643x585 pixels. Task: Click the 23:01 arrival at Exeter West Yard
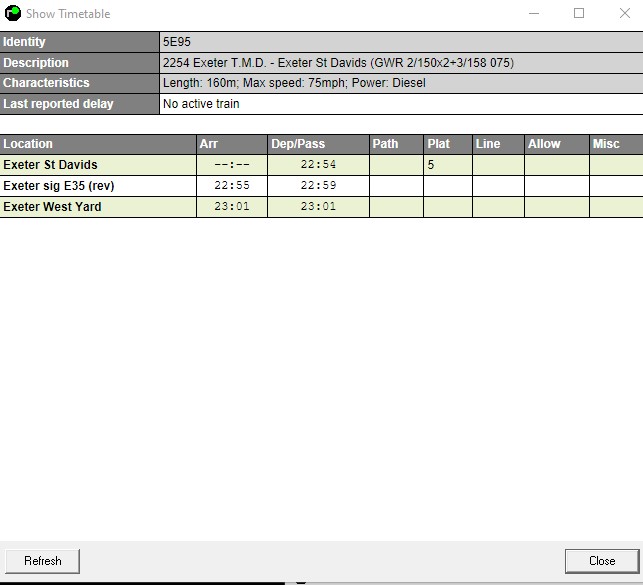click(x=232, y=207)
